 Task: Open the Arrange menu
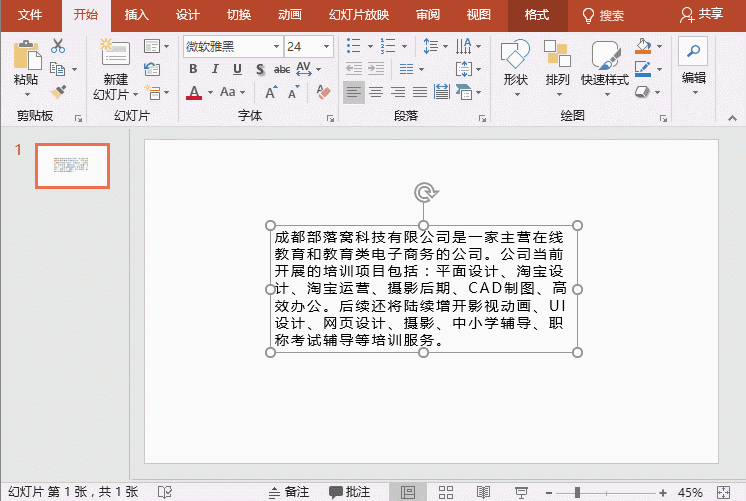point(558,67)
